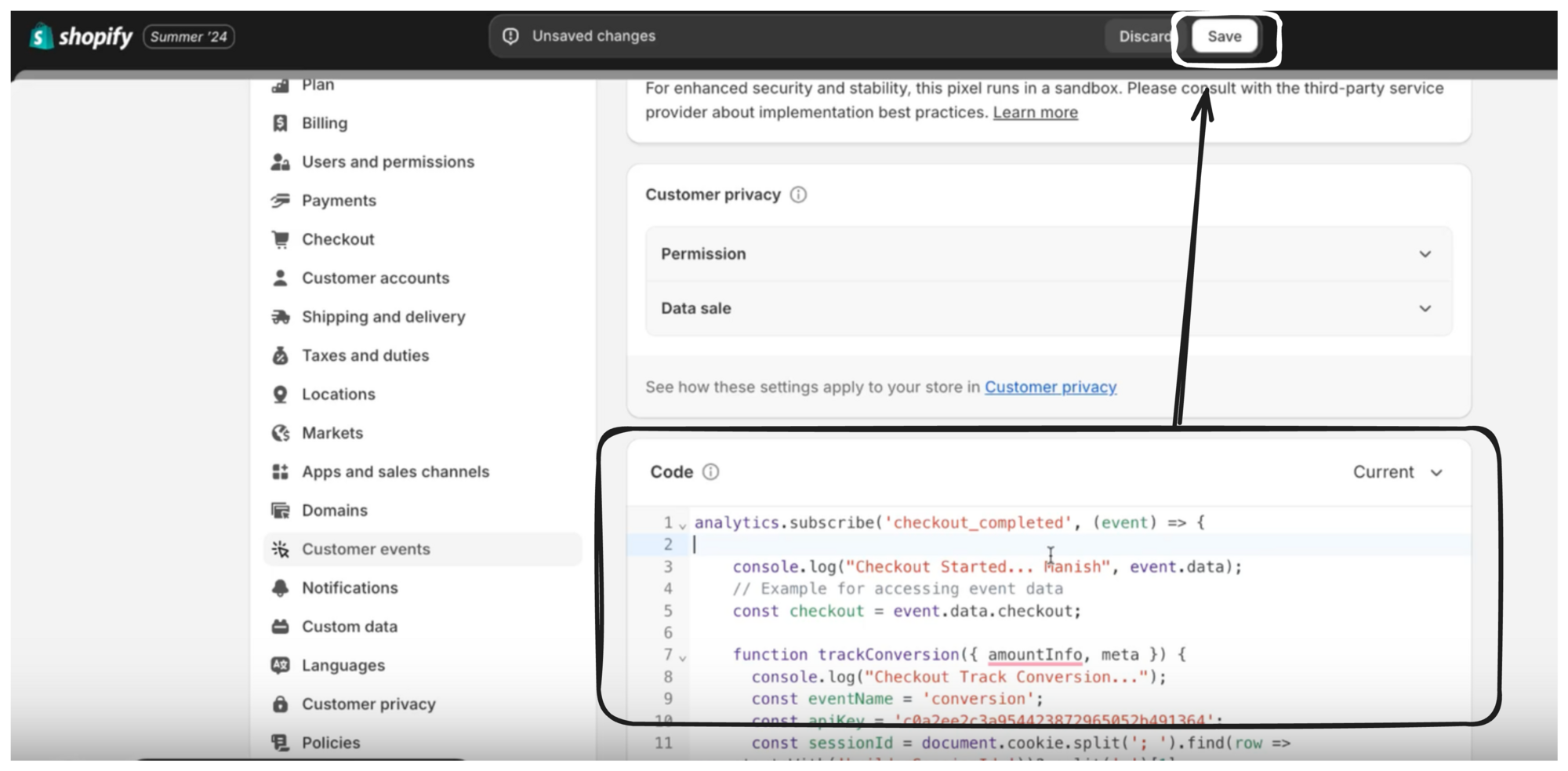The image size is (1568, 771).
Task: Open Custom data settings
Action: (350, 627)
